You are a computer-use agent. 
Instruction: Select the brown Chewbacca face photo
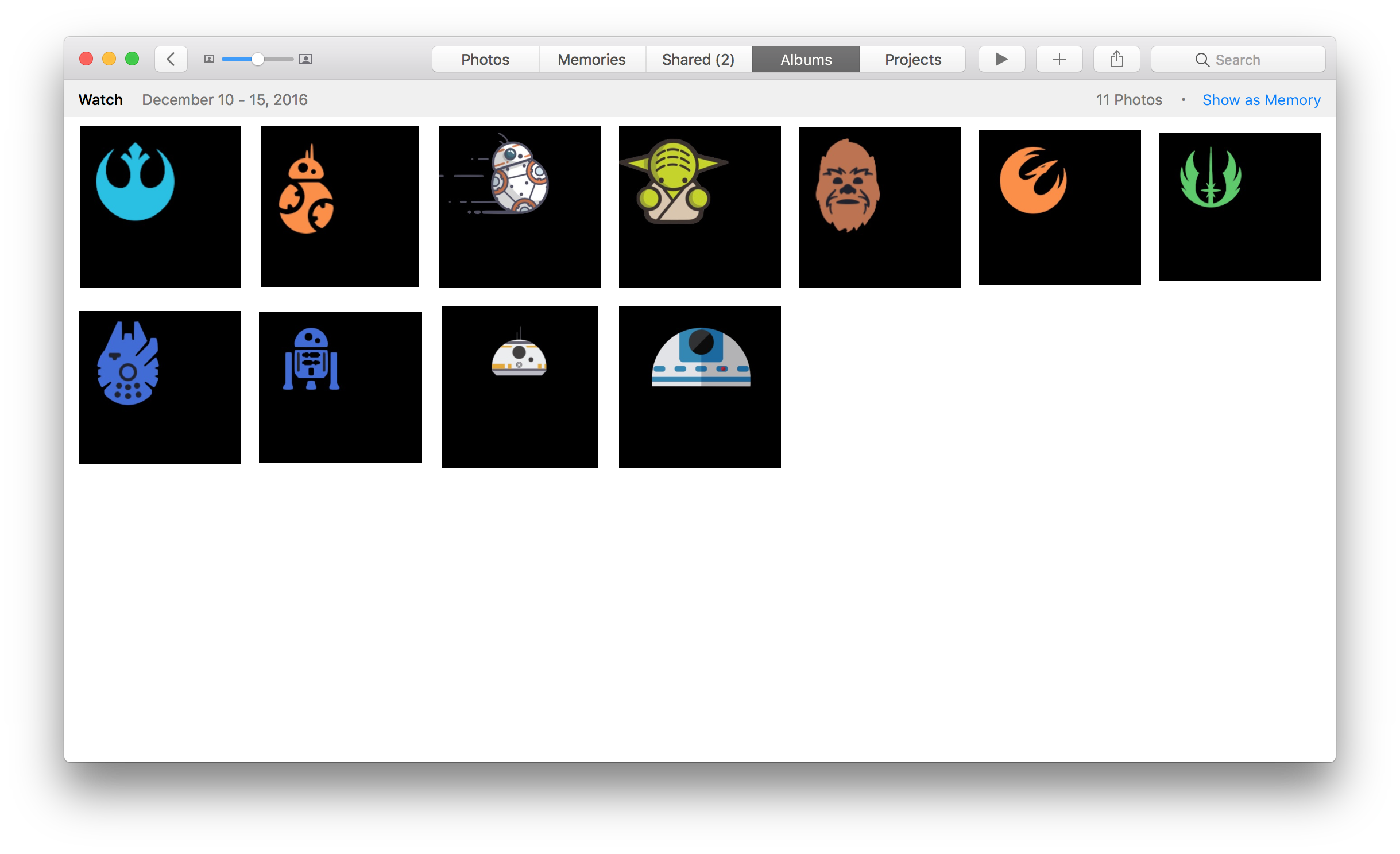click(880, 207)
